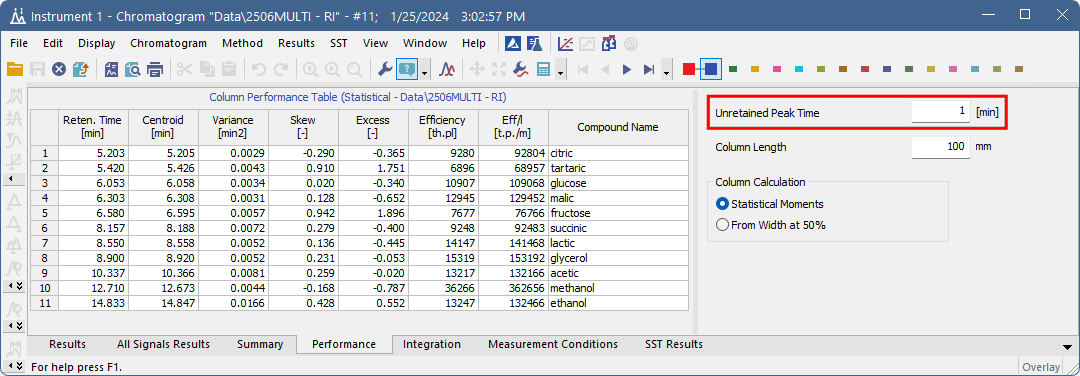Image resolution: width=1080 pixels, height=376 pixels.
Task: Switch to Measurement Conditions tab
Action: click(x=553, y=344)
